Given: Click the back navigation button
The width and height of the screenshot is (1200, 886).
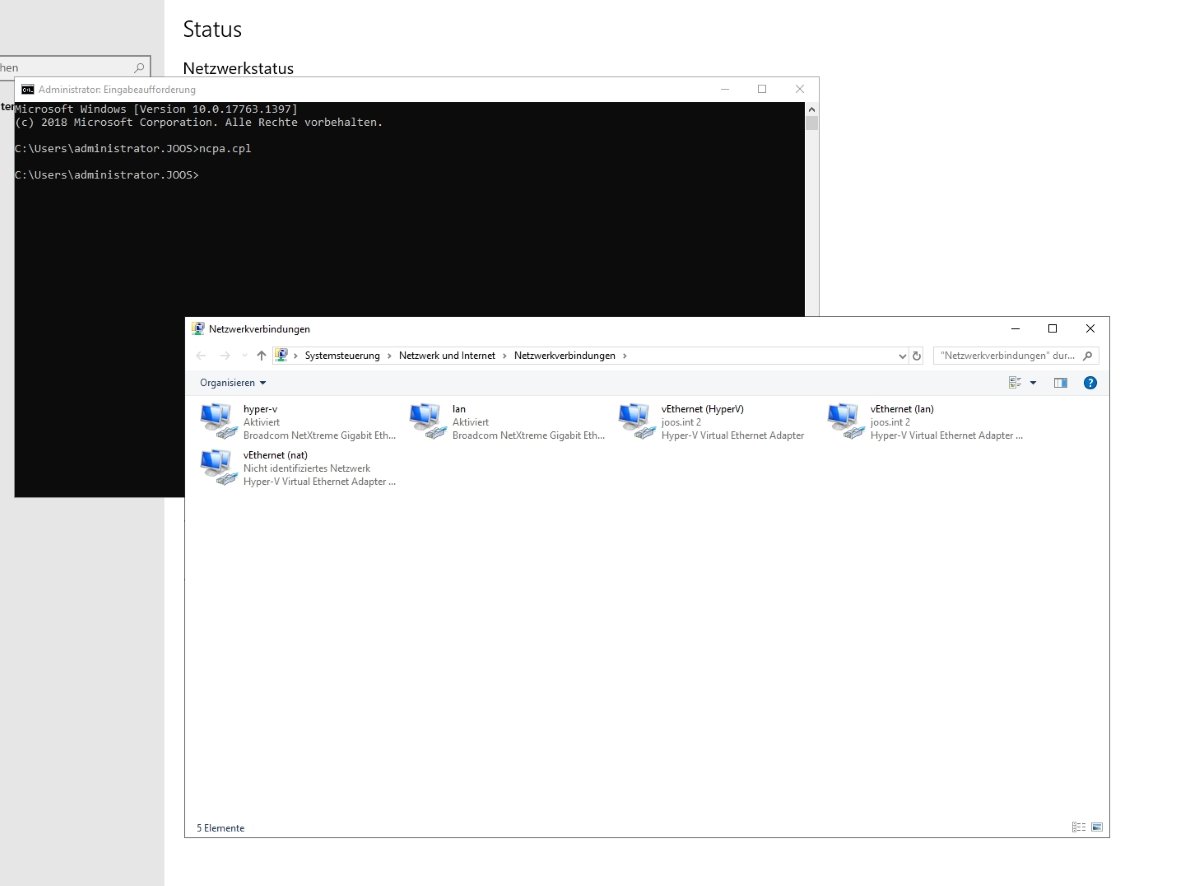Looking at the screenshot, I should coord(201,355).
